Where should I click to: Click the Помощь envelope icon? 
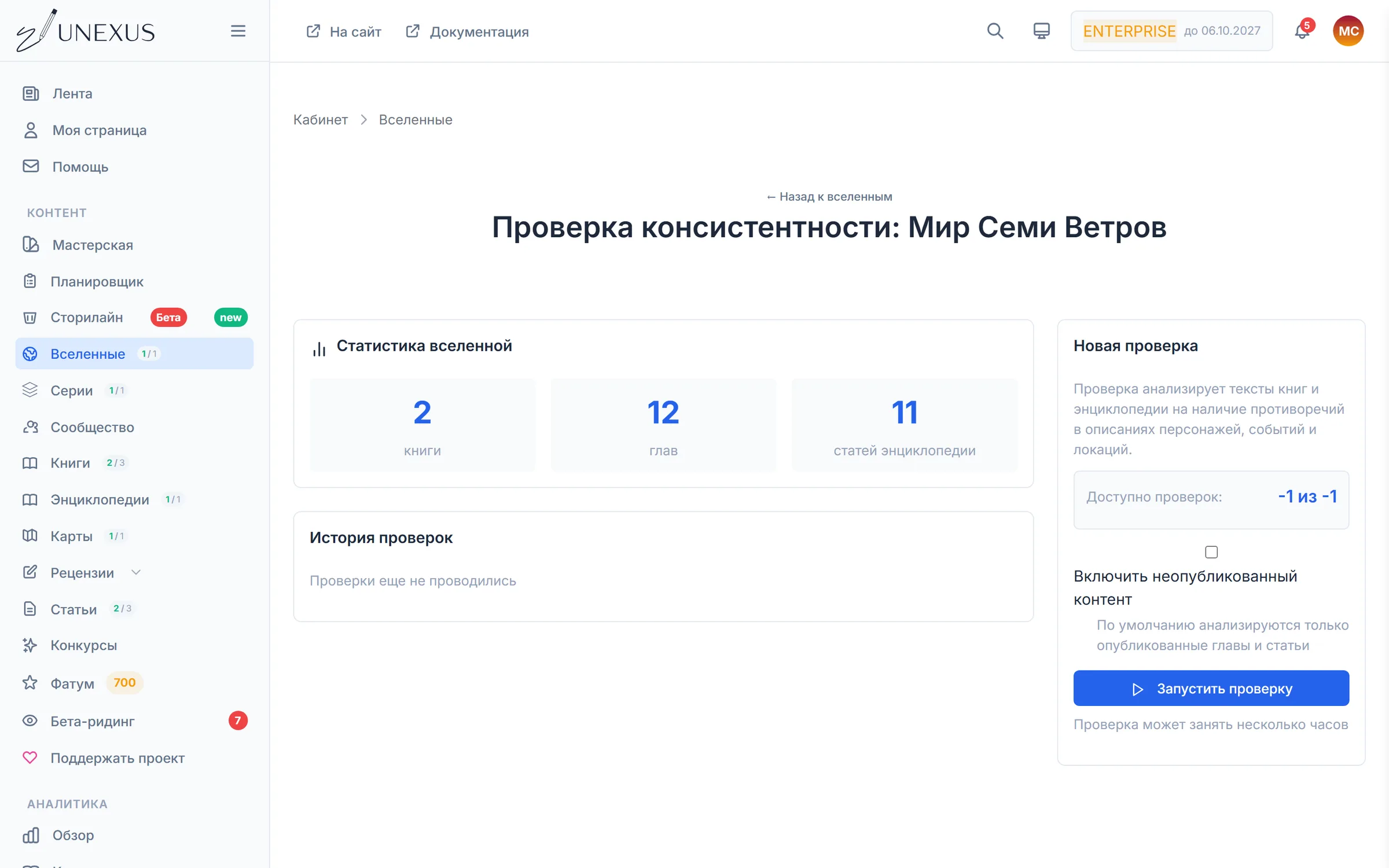coord(31,166)
